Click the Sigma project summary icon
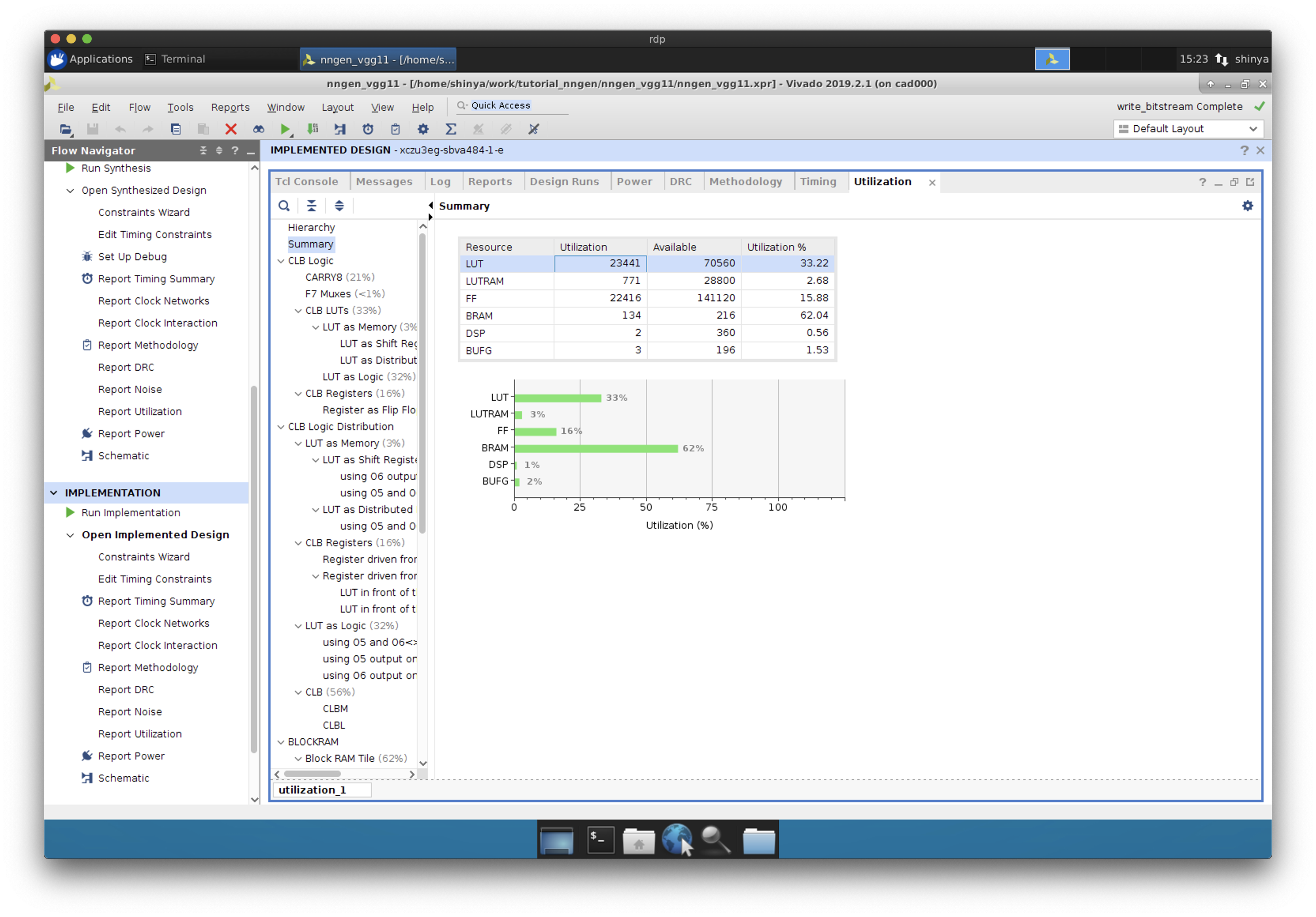Viewport: 1316px width, 917px height. coord(451,129)
